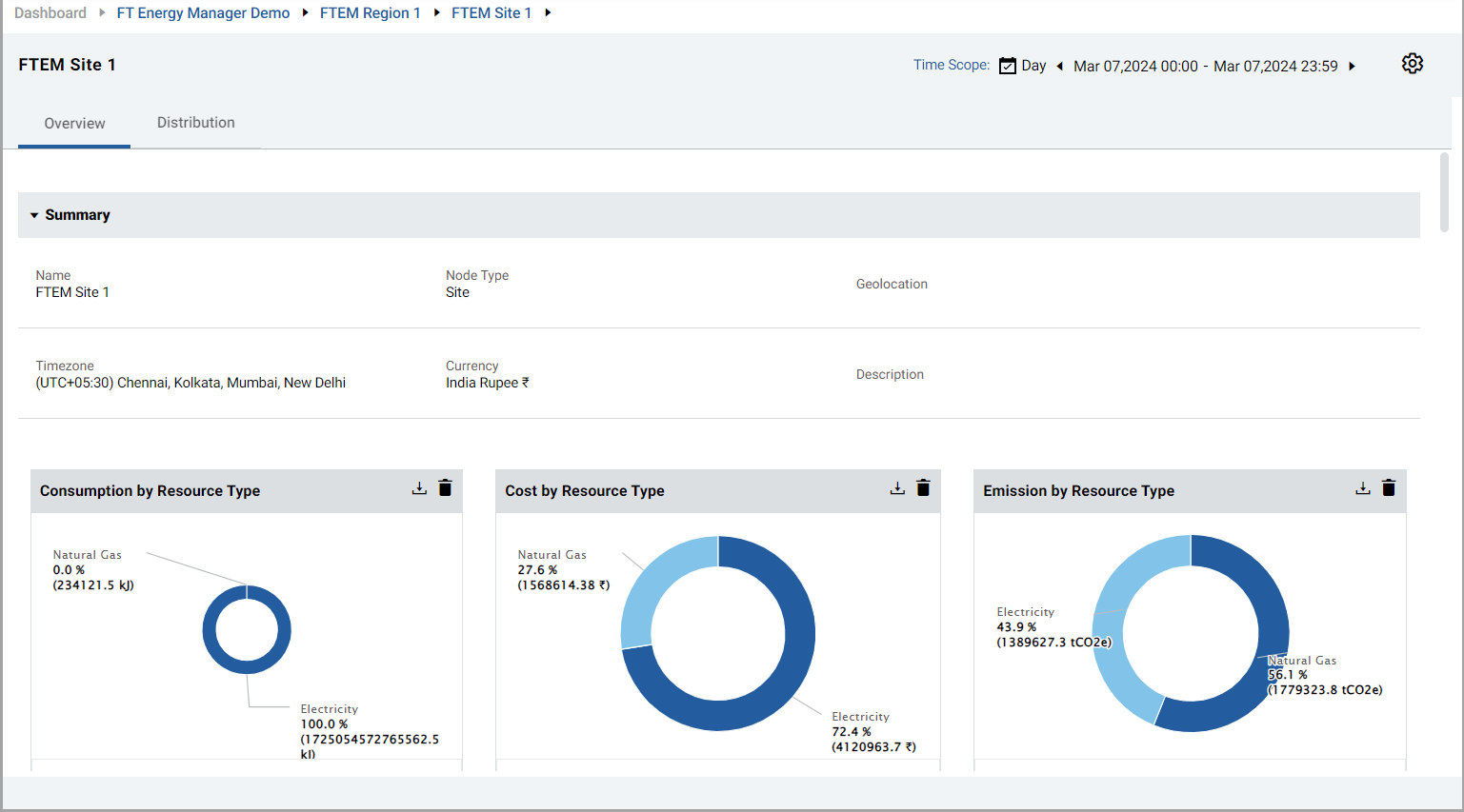The height and width of the screenshot is (812, 1464).
Task: Expand the FTEM Site 1 breadcrumb arrow
Action: pos(547,12)
